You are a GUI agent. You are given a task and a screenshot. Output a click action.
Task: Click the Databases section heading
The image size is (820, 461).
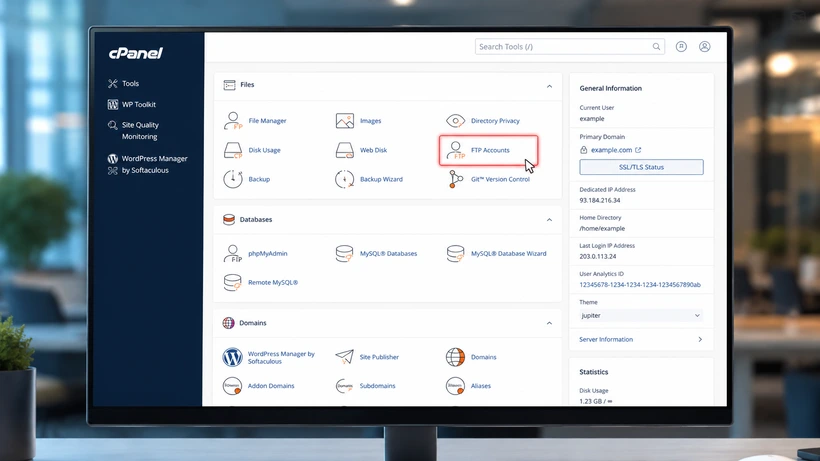click(256, 220)
